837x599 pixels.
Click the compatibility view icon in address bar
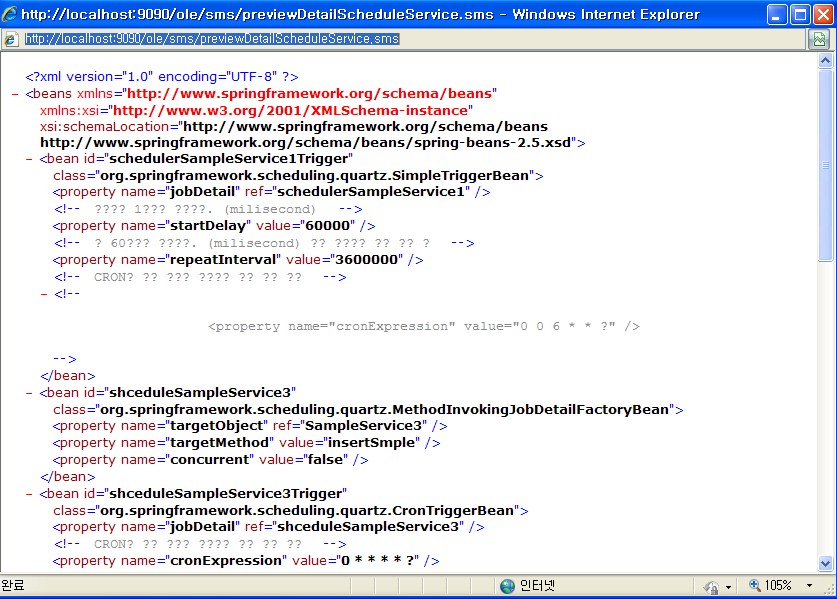pos(818,39)
